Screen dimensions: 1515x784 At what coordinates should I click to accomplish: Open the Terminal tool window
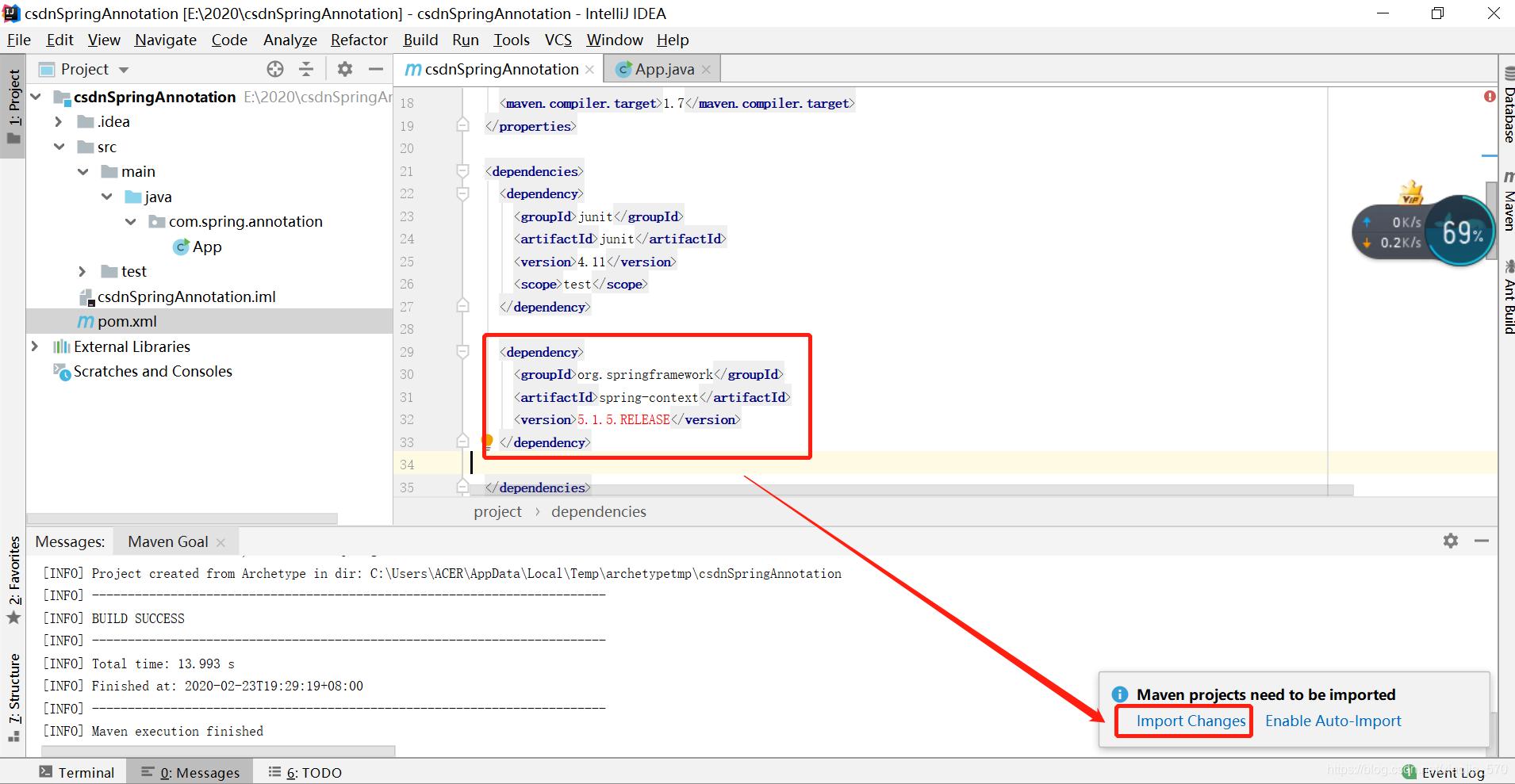[77, 772]
